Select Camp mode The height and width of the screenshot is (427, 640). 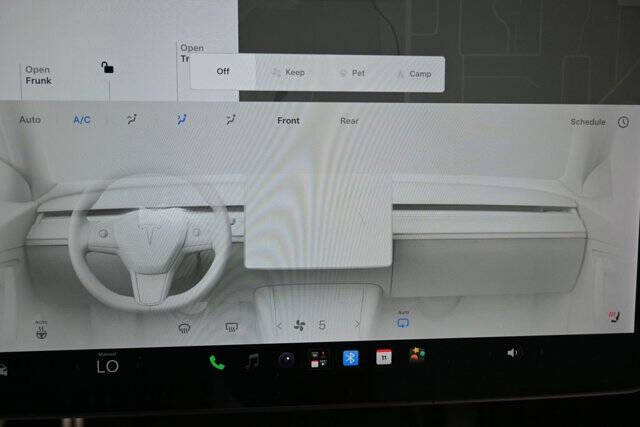[415, 74]
